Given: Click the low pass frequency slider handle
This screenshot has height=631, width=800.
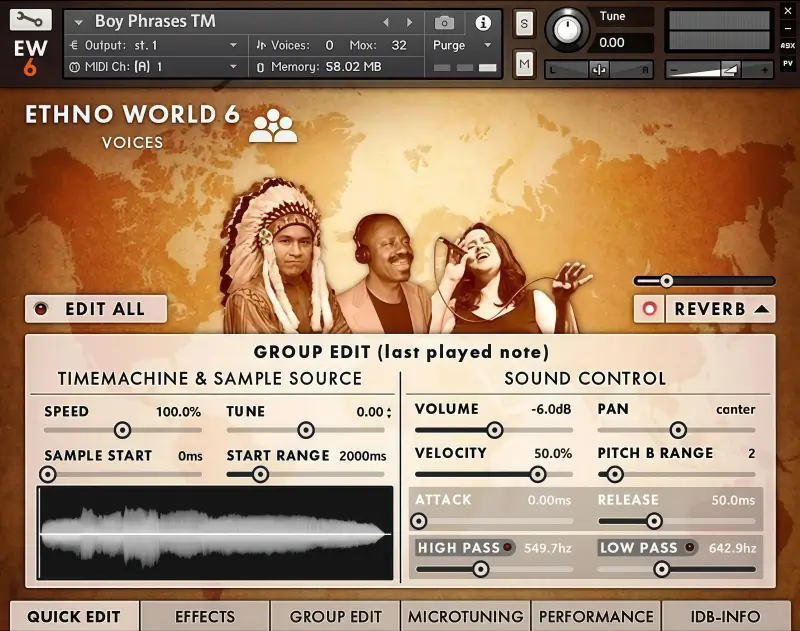Looking at the screenshot, I should click(662, 569).
